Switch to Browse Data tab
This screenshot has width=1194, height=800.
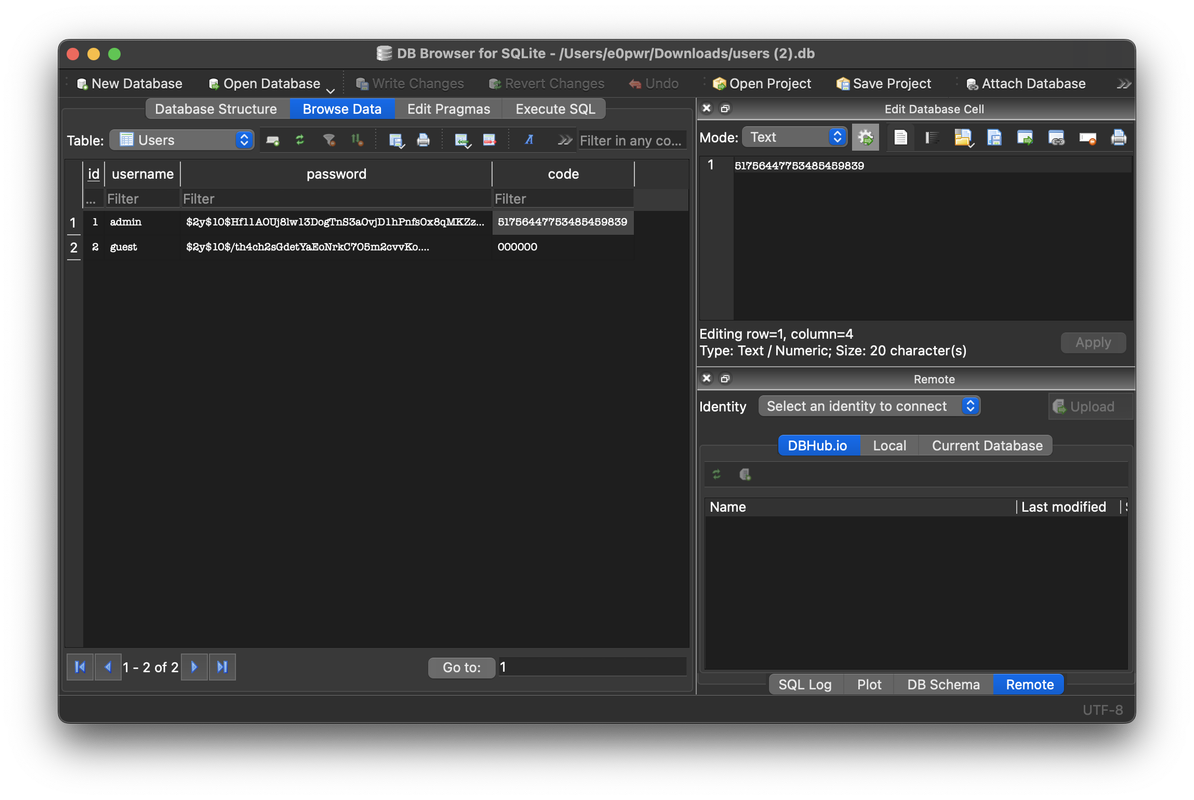coord(342,109)
